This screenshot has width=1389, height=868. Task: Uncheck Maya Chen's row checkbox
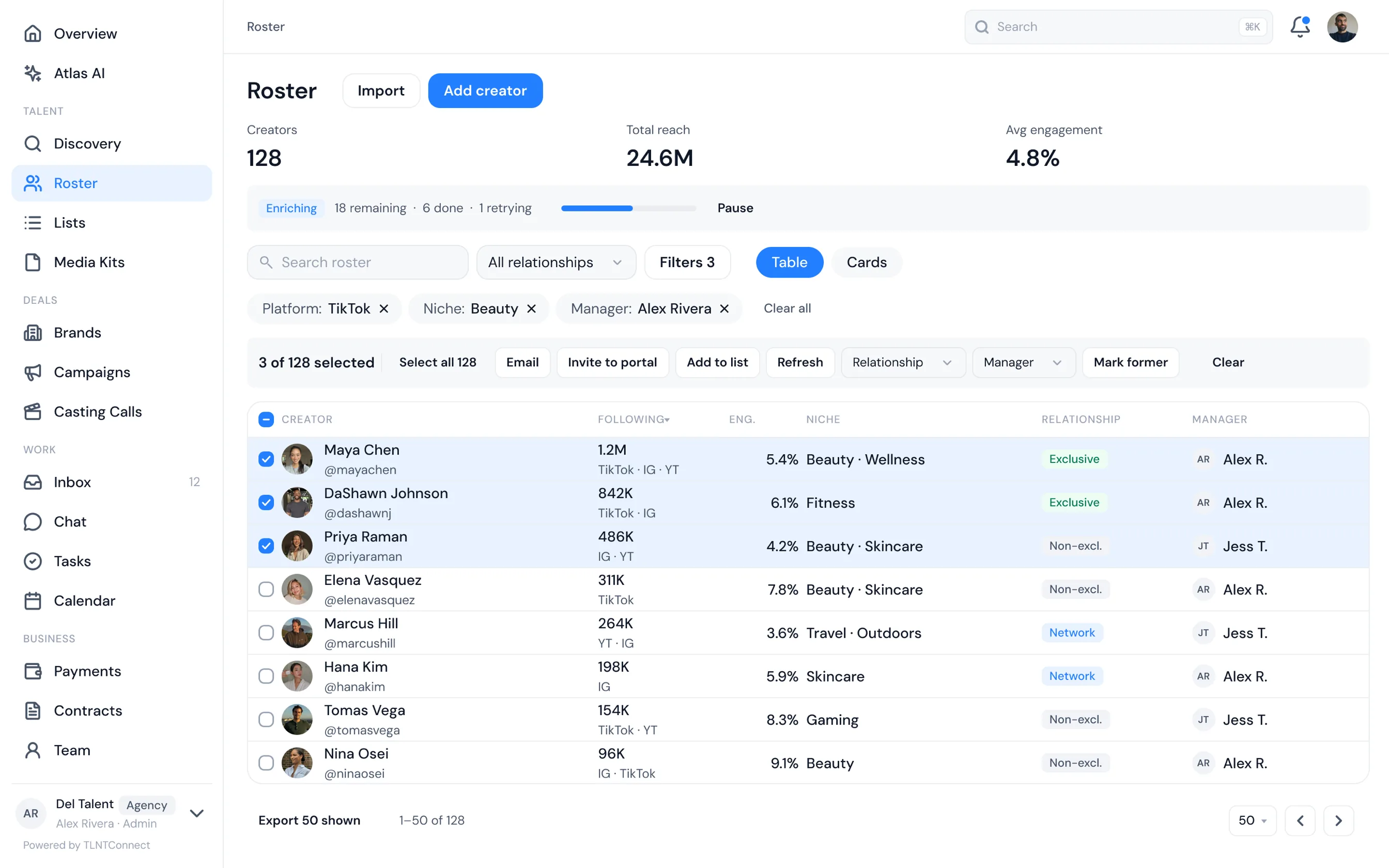pyautogui.click(x=266, y=459)
